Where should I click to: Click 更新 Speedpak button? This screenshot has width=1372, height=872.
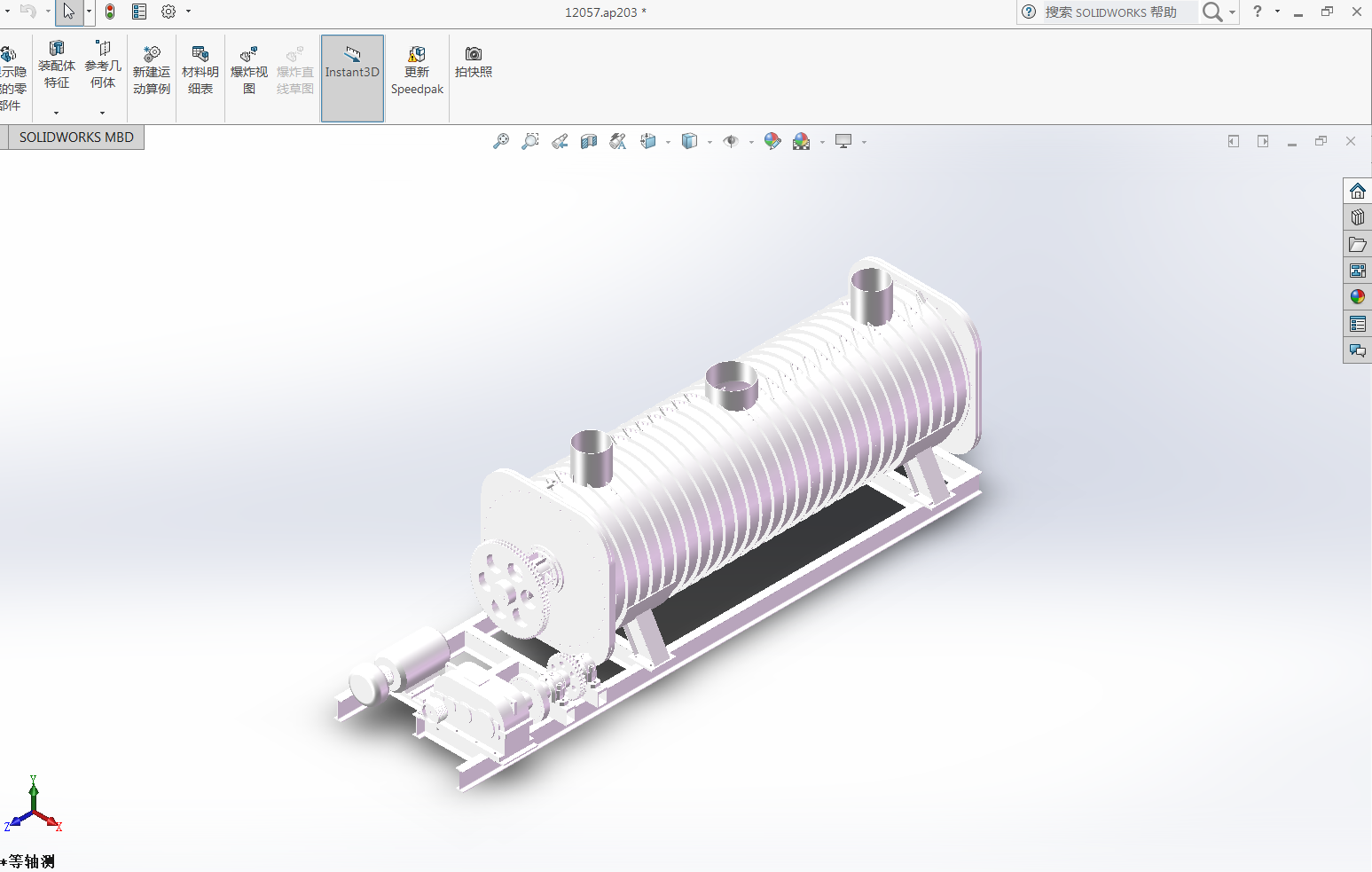tap(417, 70)
